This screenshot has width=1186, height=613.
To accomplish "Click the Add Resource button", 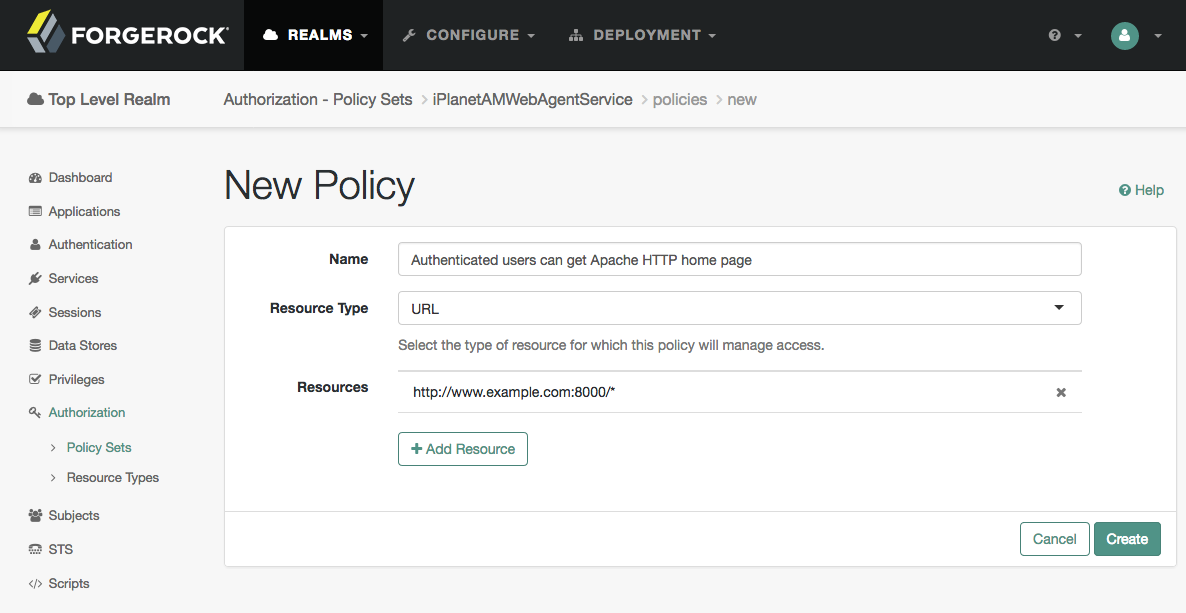I will [463, 449].
